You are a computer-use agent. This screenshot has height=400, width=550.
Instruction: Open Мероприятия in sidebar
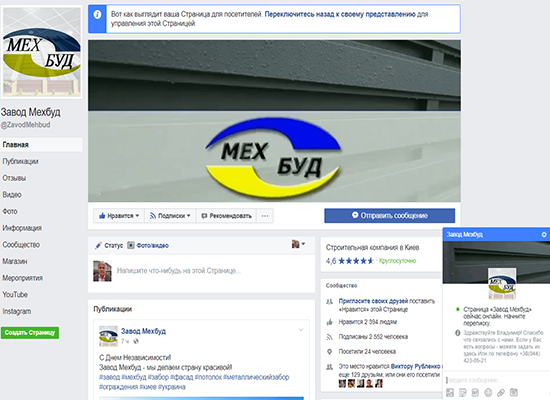[x=22, y=278]
